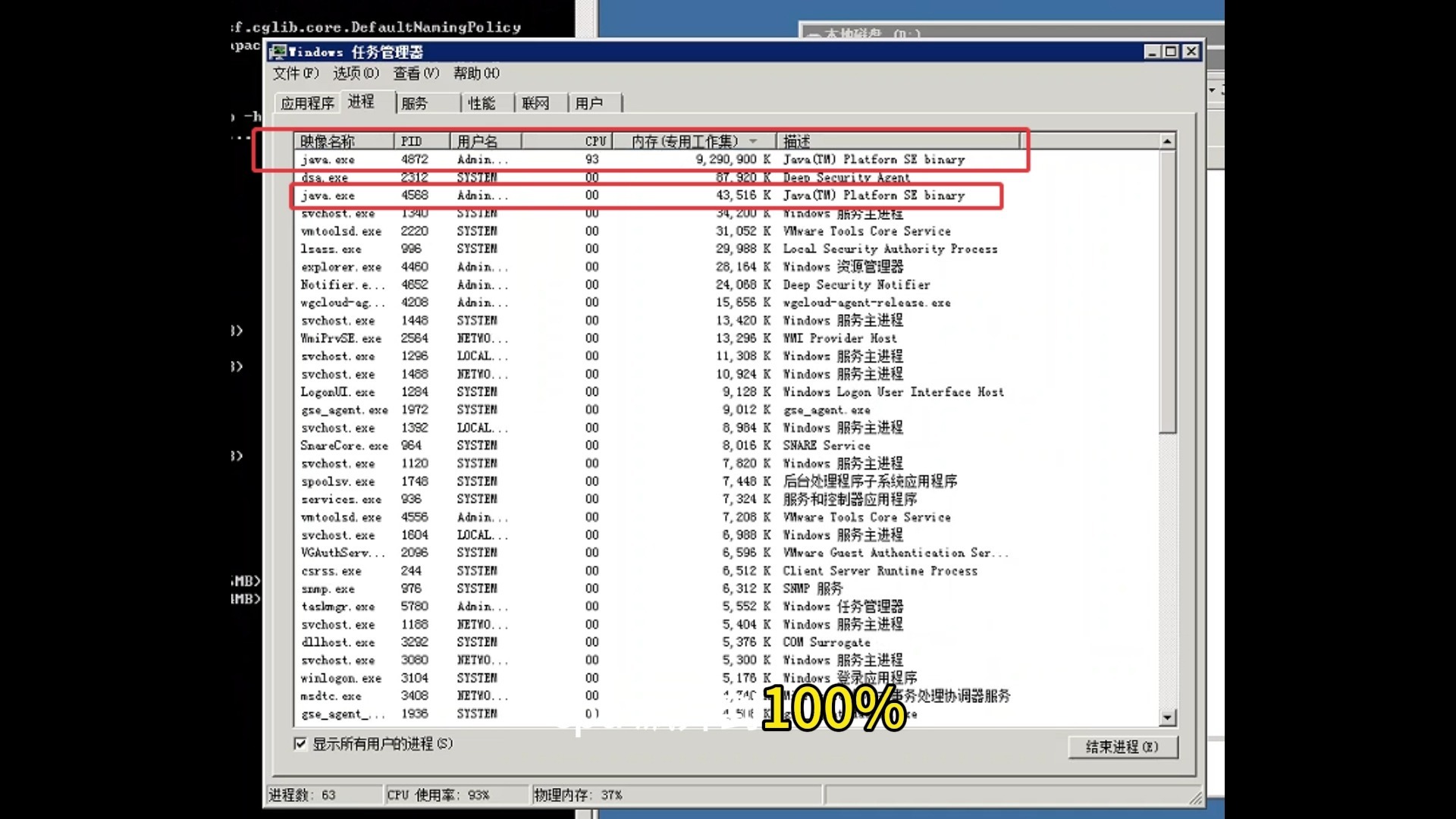Select the dllhost.exe process
This screenshot has height=819, width=1456.
coord(658,642)
